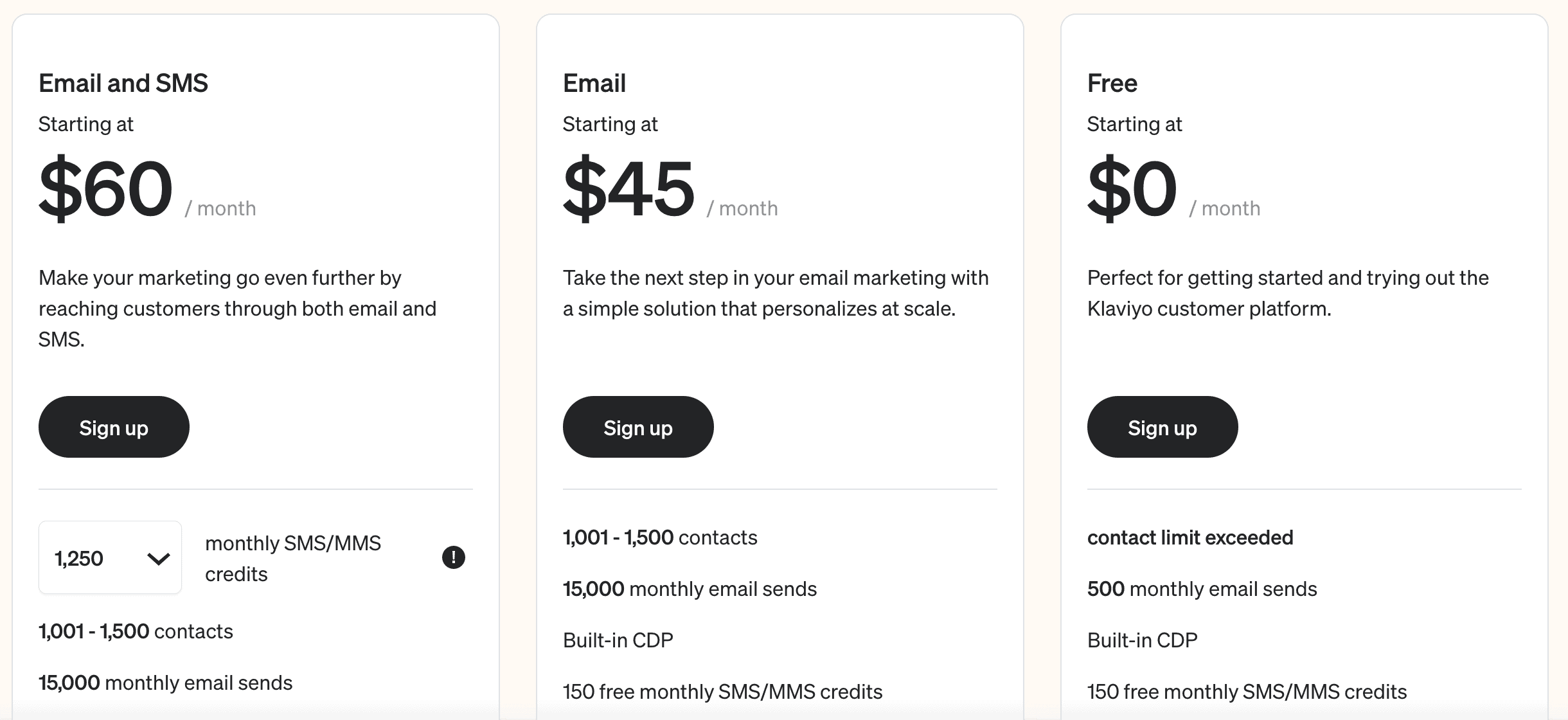Sign up for the Email plan
The height and width of the screenshot is (720, 1568).
(x=638, y=427)
